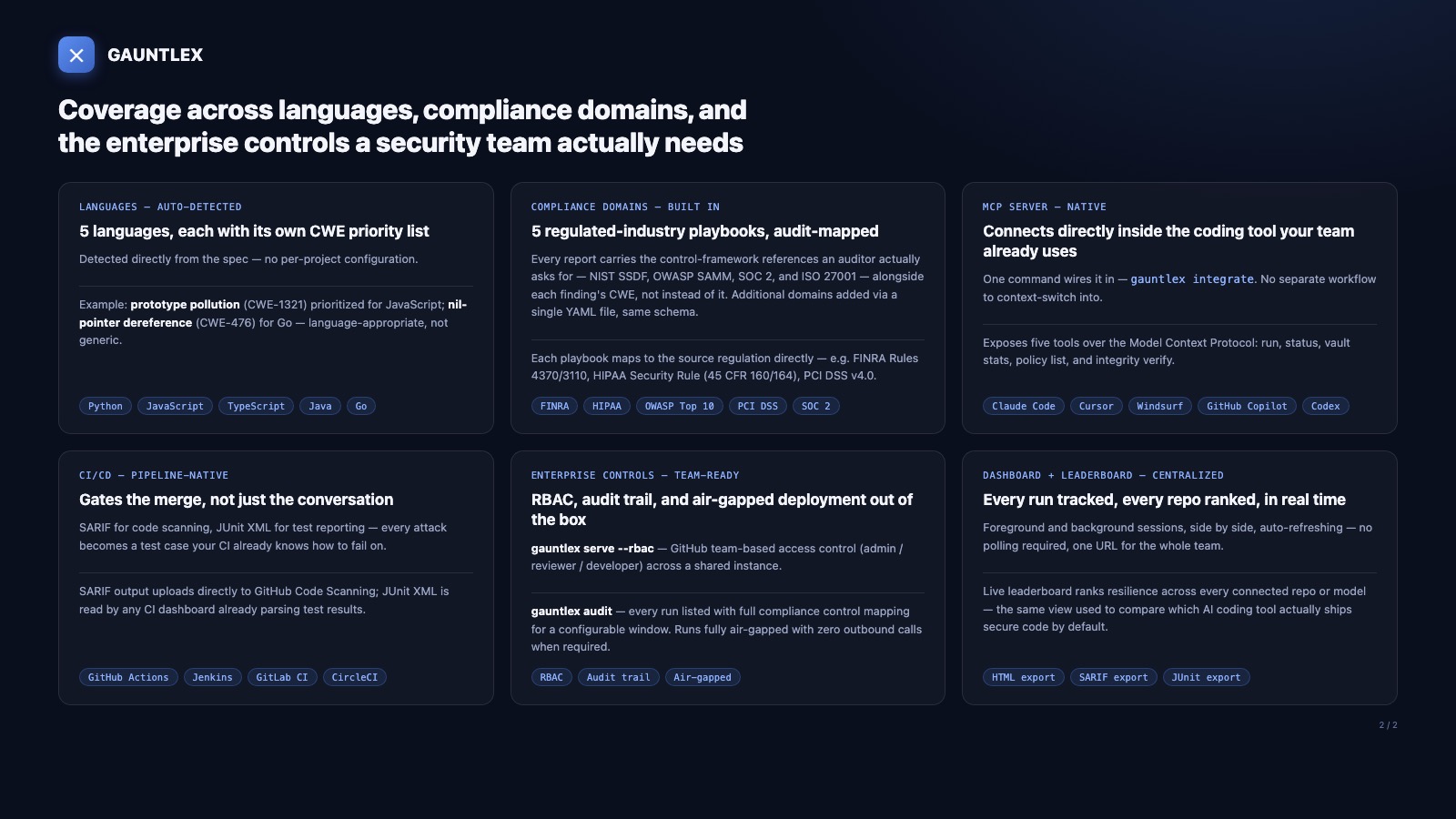Select the TypeScript language tag

pos(256,406)
